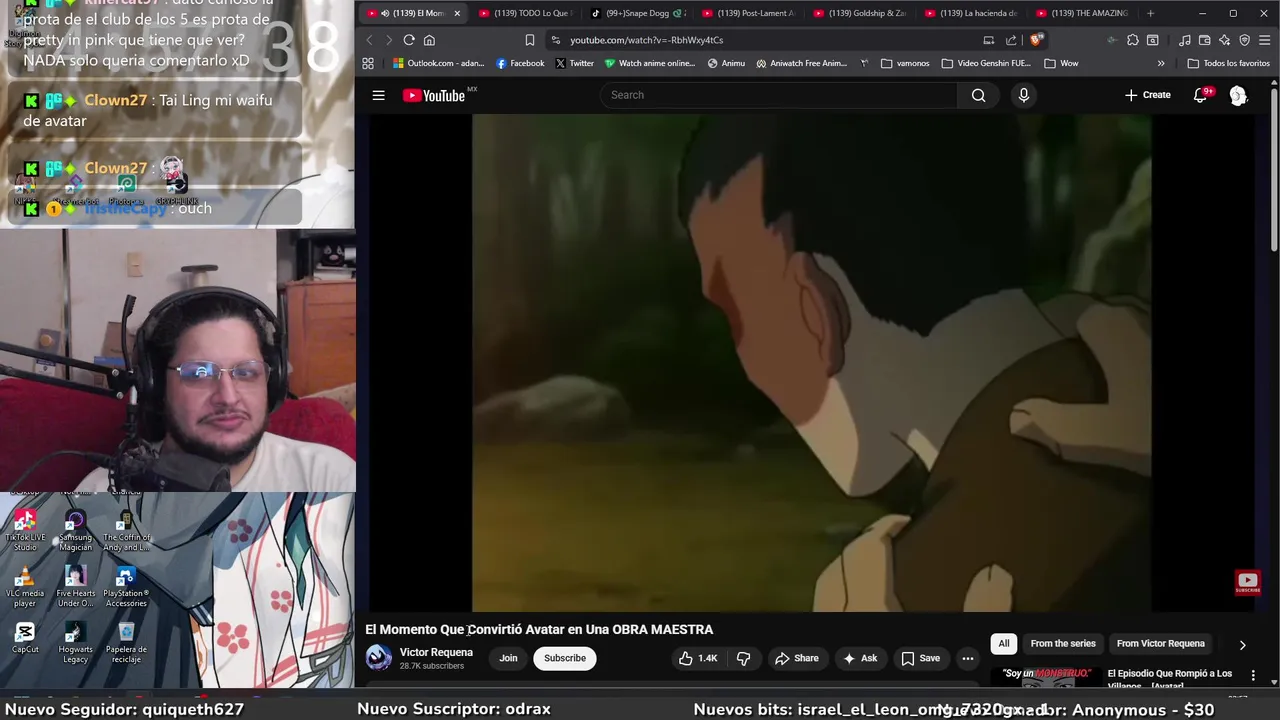Screen dimensions: 1280x720
Task: Expand the Video Genshin FUE bookmarks folder
Action: tap(986, 63)
